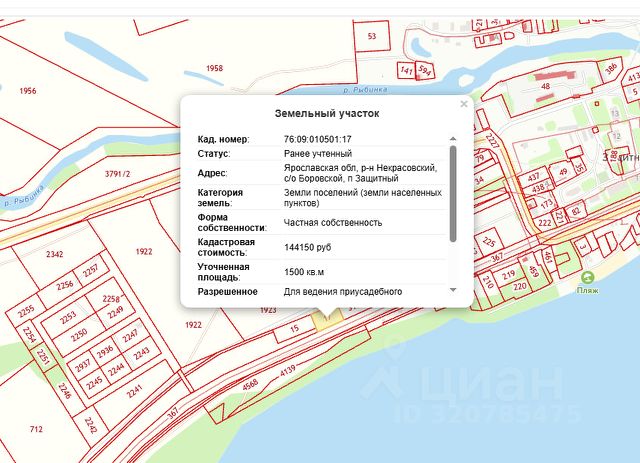The image size is (640, 463).
Task: Select parcel 15 on the map
Action: click(295, 329)
